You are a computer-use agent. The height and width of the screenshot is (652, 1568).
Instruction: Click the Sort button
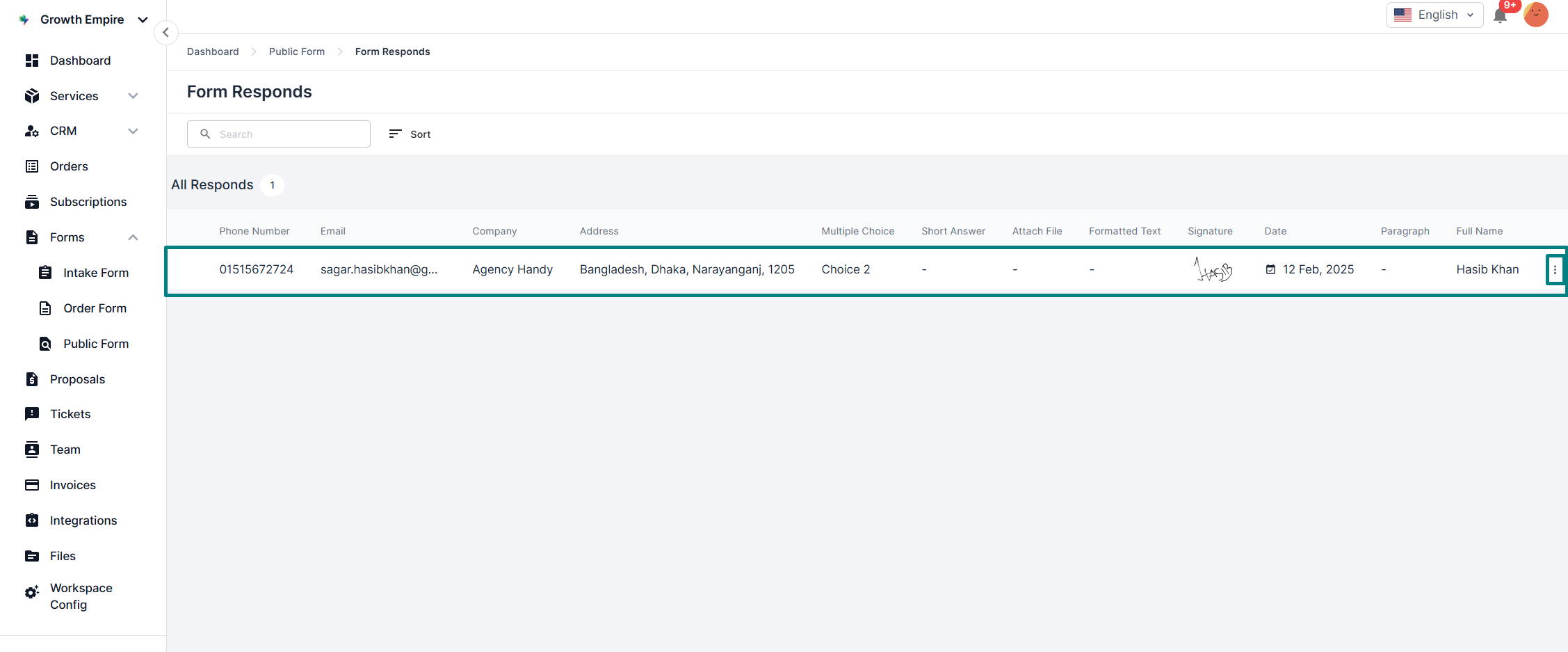click(x=410, y=134)
